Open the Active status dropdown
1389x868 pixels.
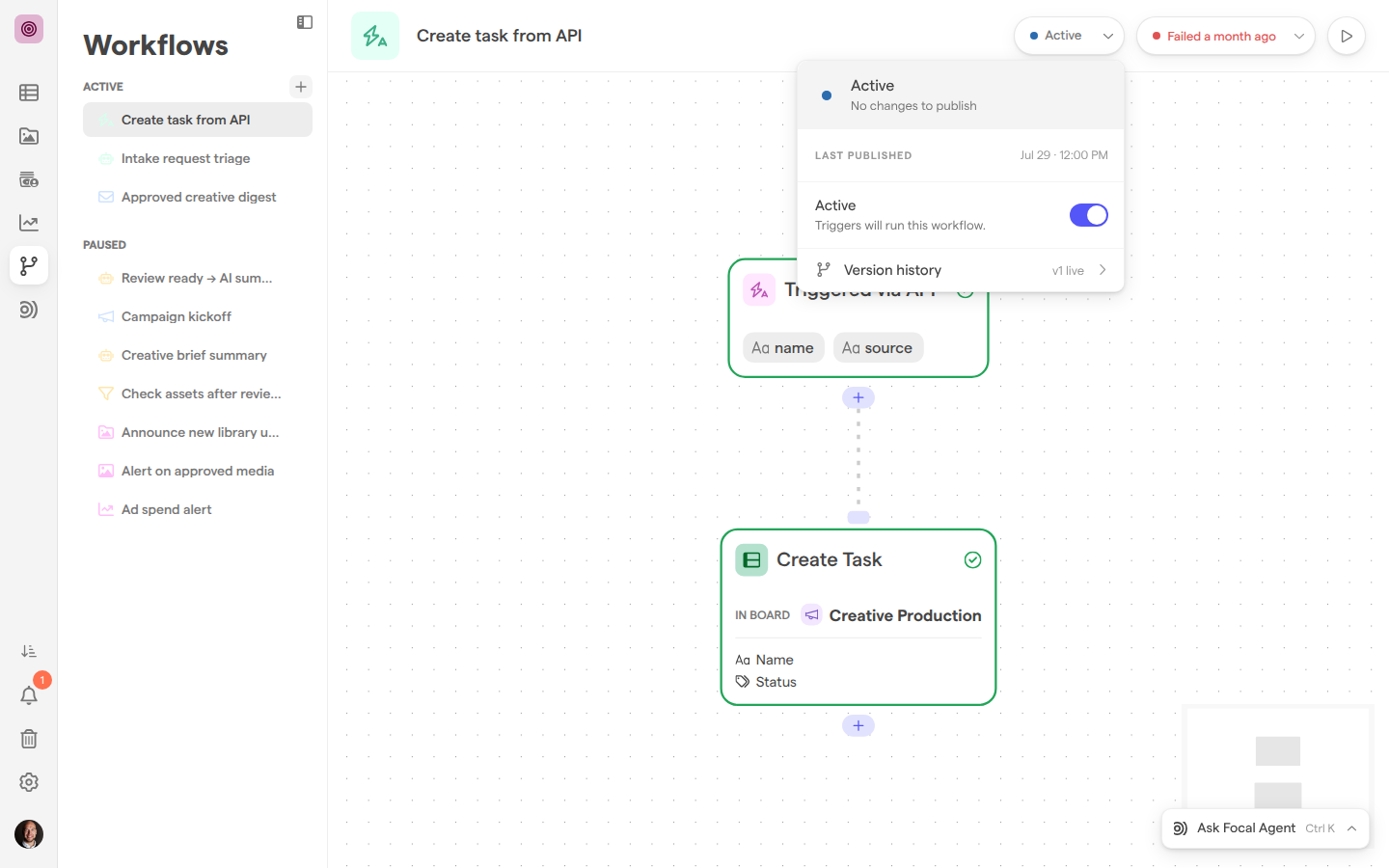(x=1069, y=36)
